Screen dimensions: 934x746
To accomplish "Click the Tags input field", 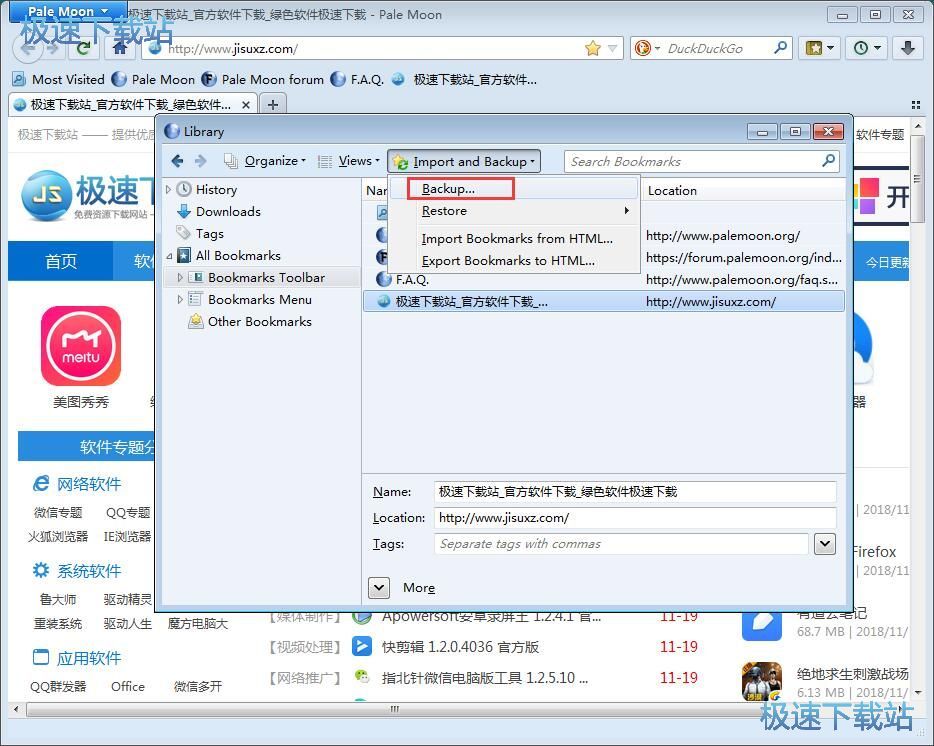I will tap(621, 544).
